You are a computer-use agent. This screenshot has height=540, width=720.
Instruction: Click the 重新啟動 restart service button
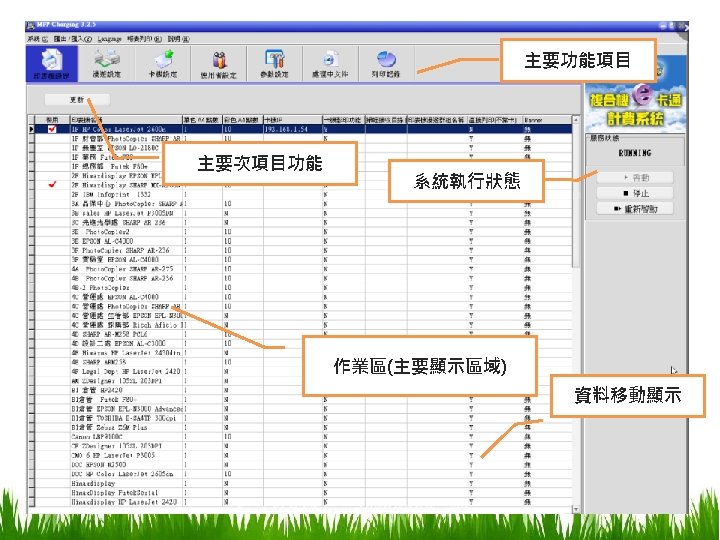636,209
